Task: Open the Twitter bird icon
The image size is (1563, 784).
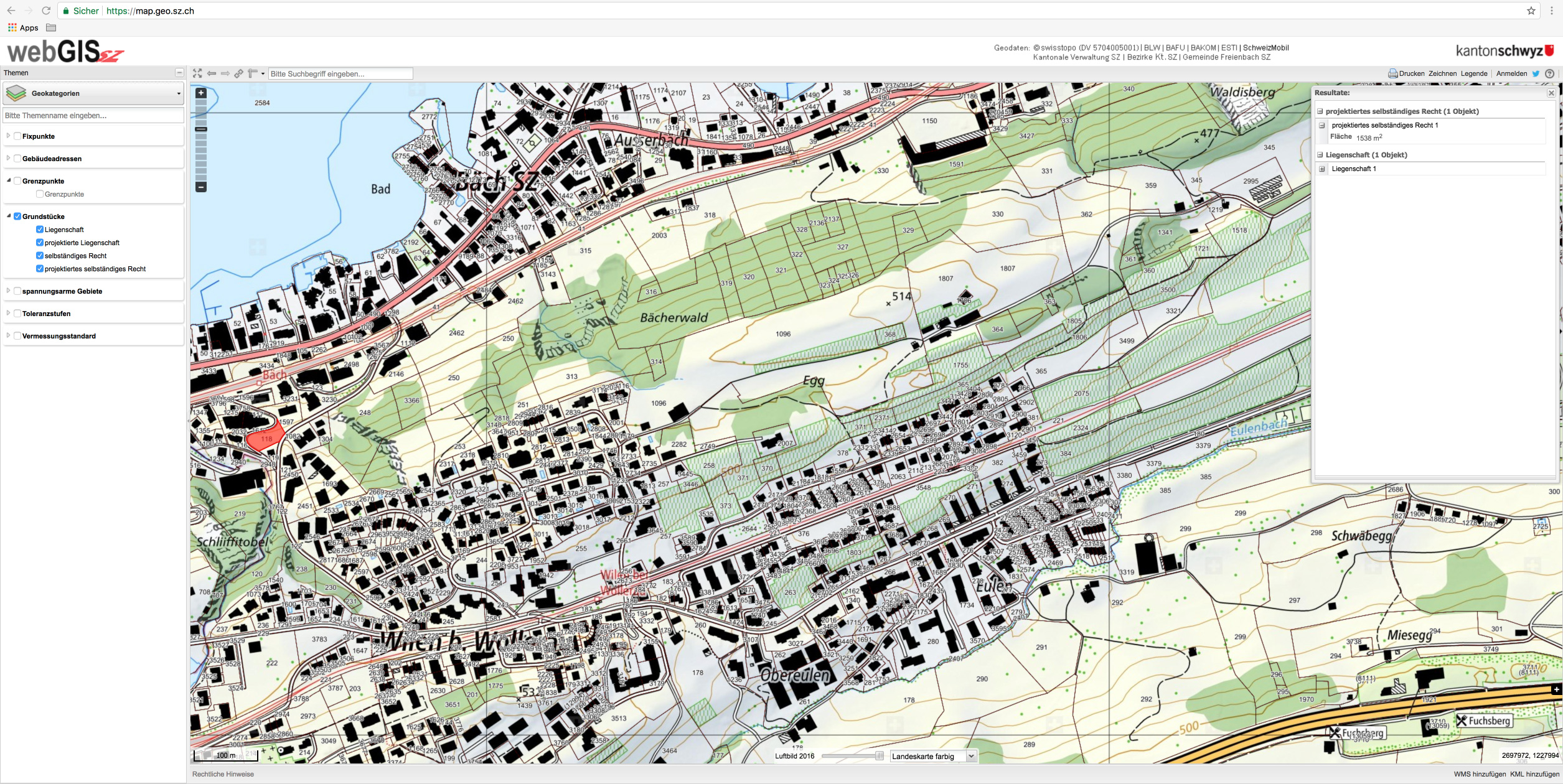Action: pos(1536,73)
